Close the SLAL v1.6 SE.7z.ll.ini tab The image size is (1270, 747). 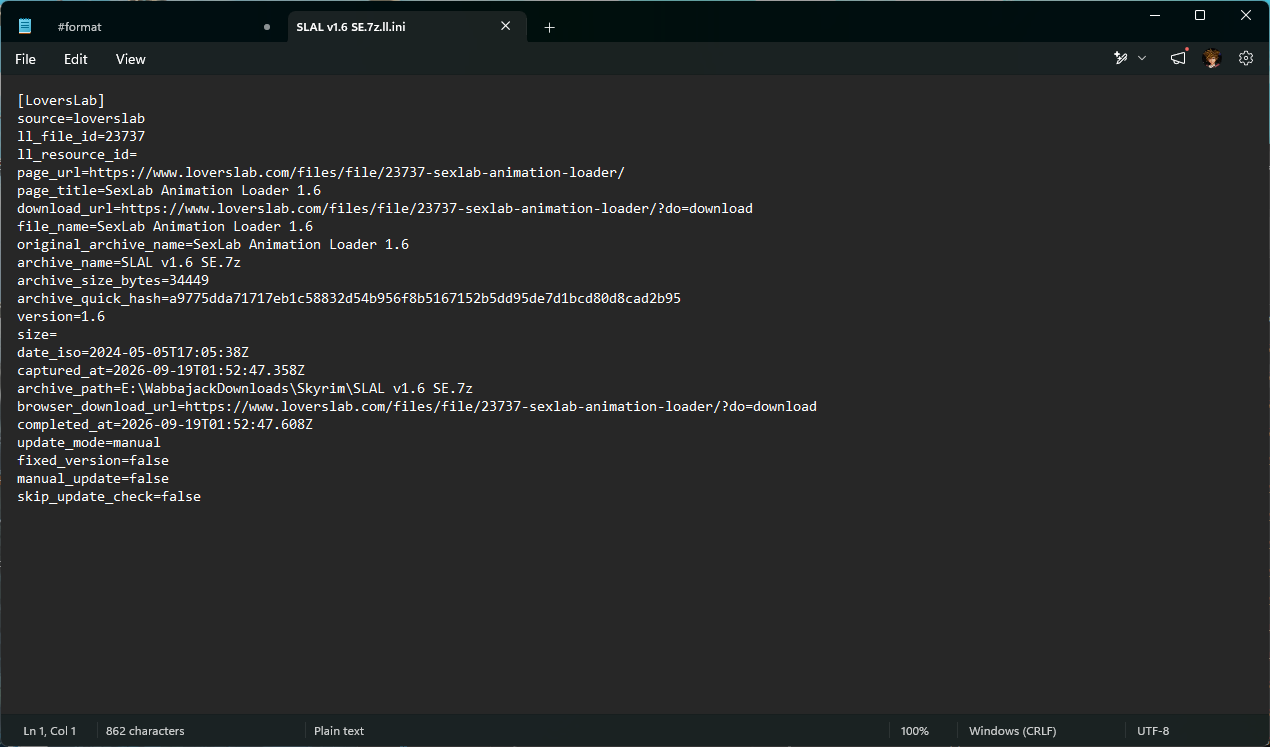coord(506,27)
